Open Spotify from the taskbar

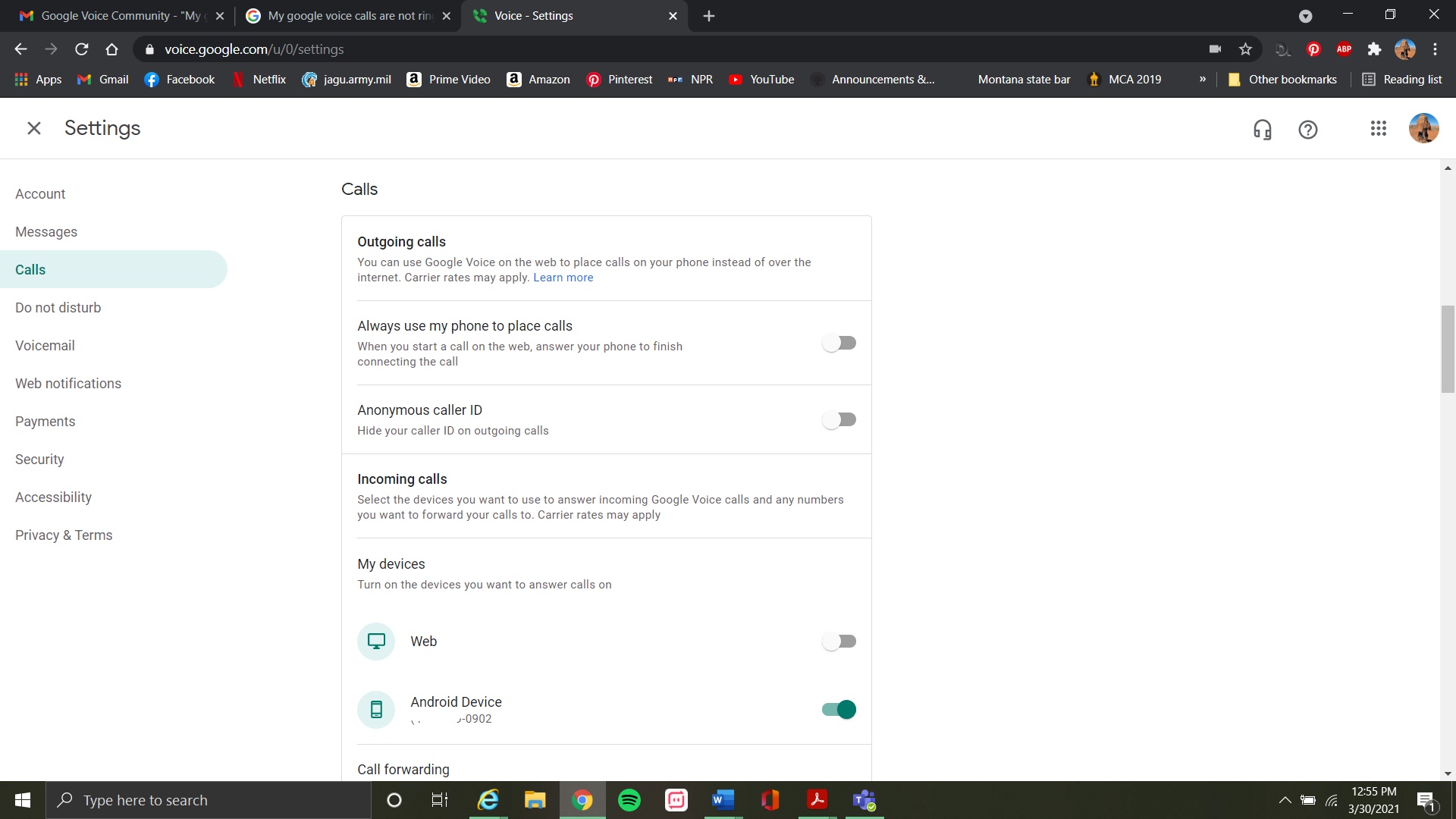(629, 800)
